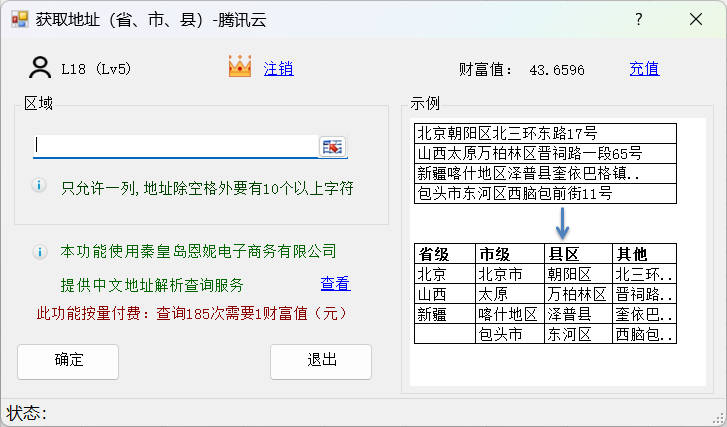Click the gold crown VIP icon
727x427 pixels.
pyautogui.click(x=239, y=68)
